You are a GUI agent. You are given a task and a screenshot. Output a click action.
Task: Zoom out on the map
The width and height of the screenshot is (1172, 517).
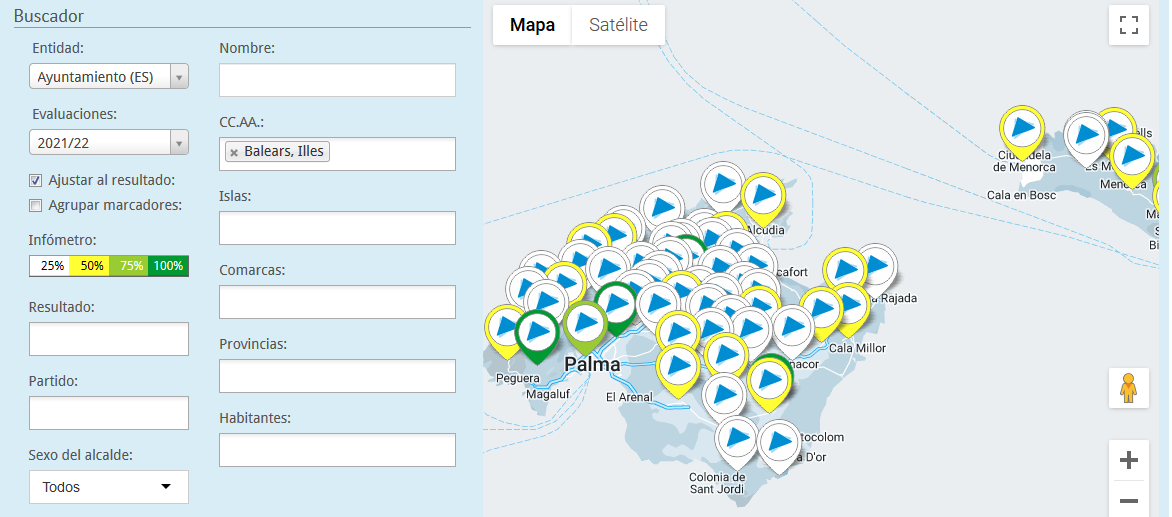tap(1129, 500)
